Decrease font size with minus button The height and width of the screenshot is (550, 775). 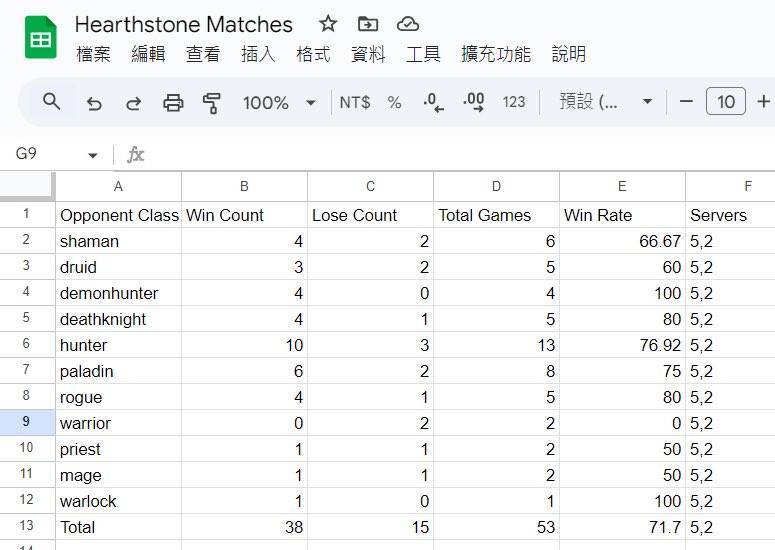click(686, 101)
